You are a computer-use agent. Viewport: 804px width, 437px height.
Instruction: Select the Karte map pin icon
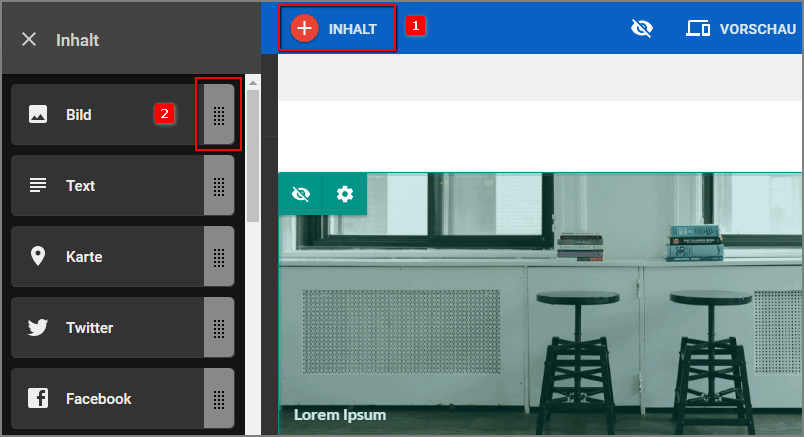pos(38,256)
